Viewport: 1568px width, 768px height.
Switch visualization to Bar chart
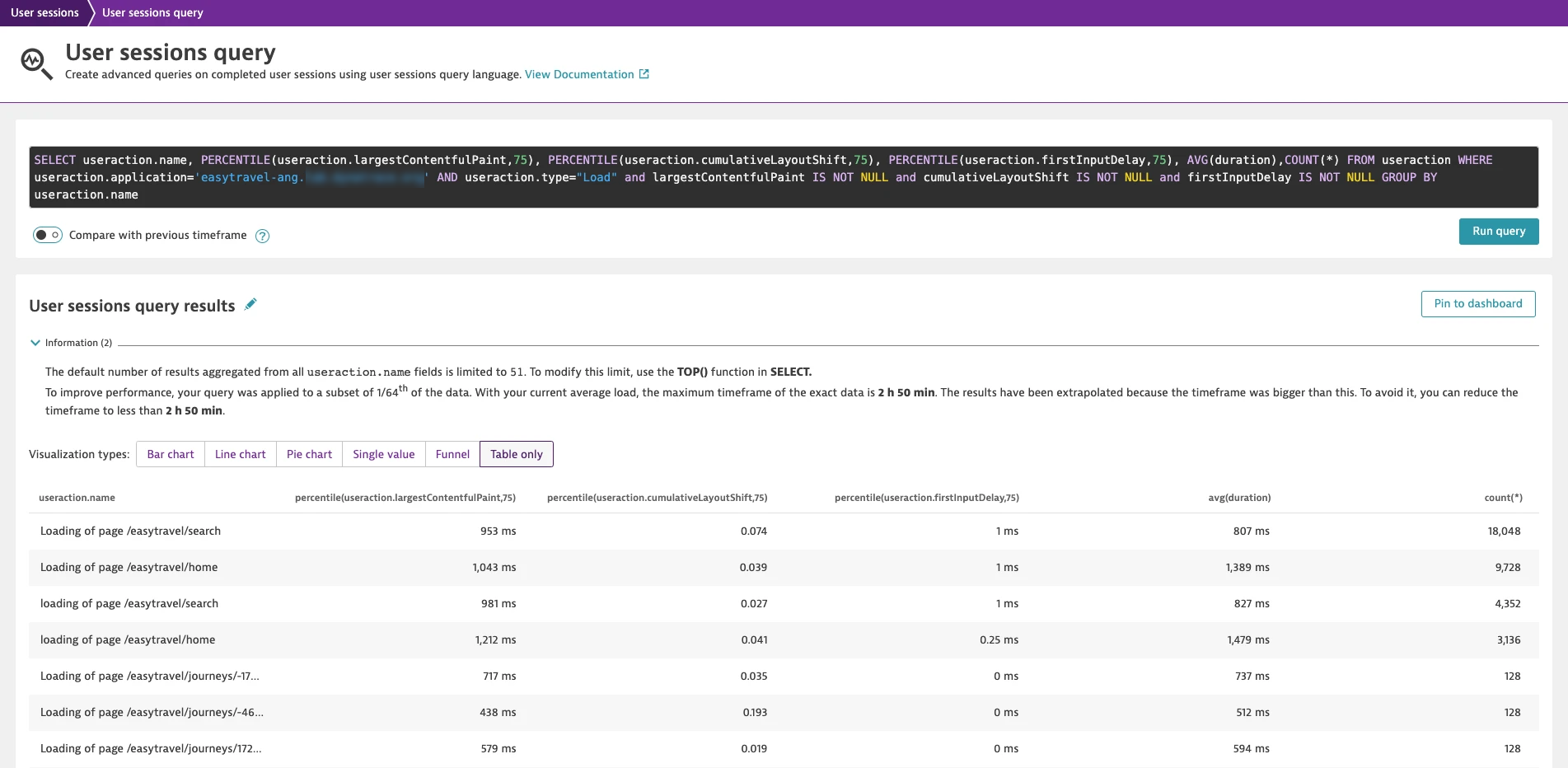click(x=171, y=455)
